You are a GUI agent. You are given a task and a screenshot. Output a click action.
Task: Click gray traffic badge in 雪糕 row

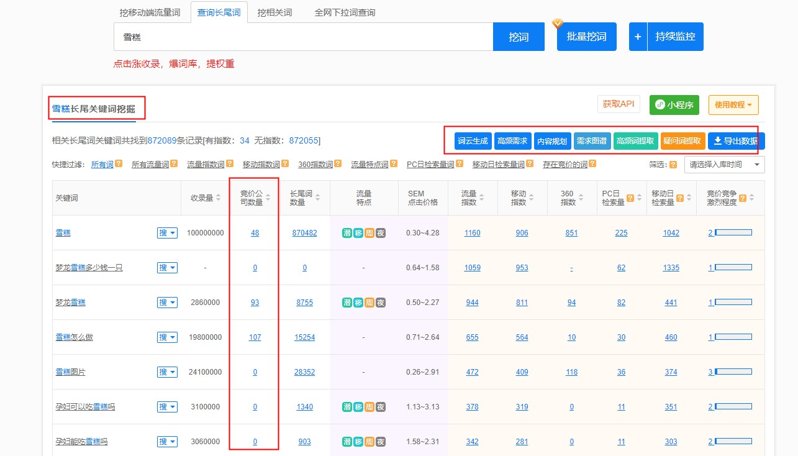point(381,233)
